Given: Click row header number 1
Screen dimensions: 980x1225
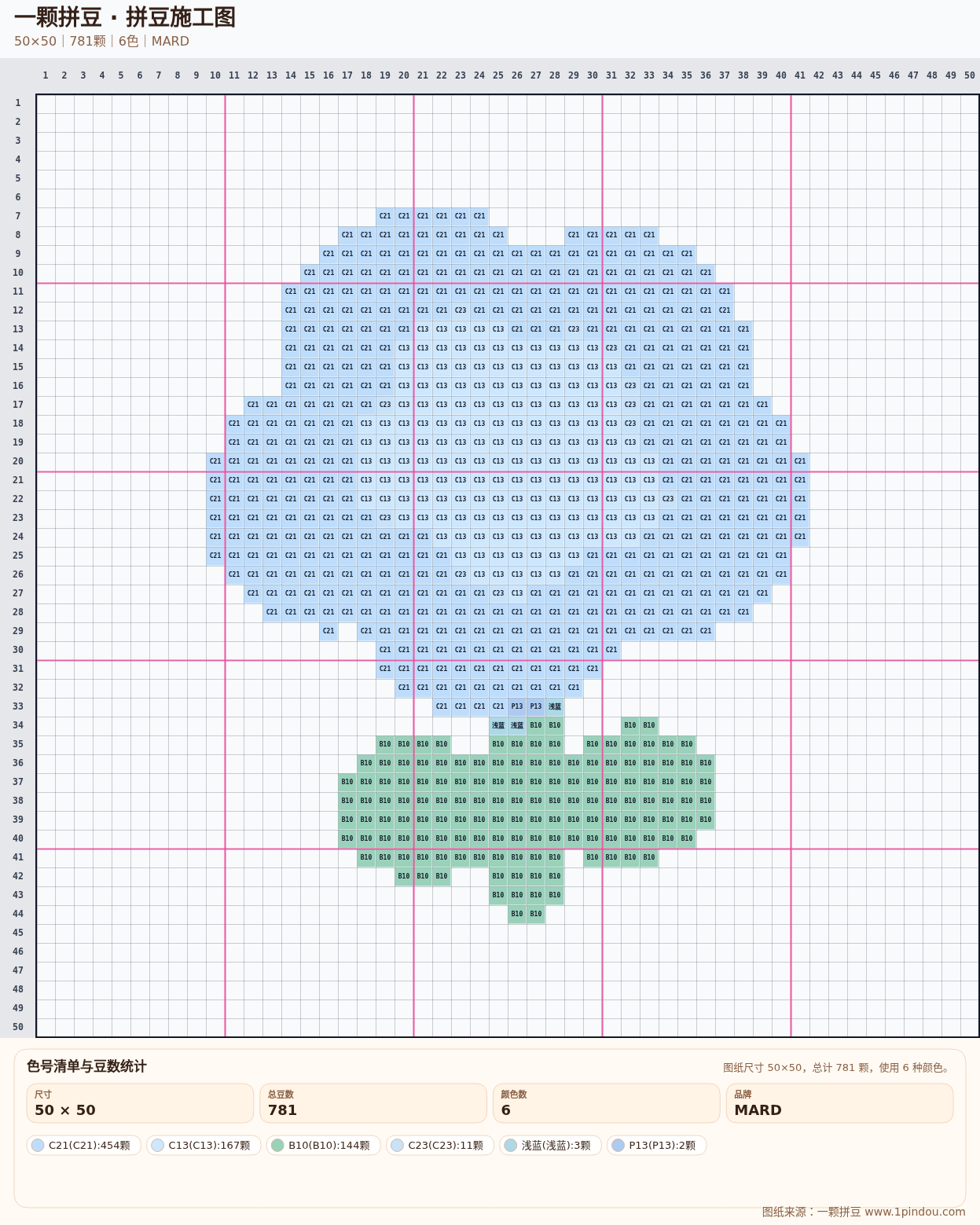Looking at the screenshot, I should [17, 103].
